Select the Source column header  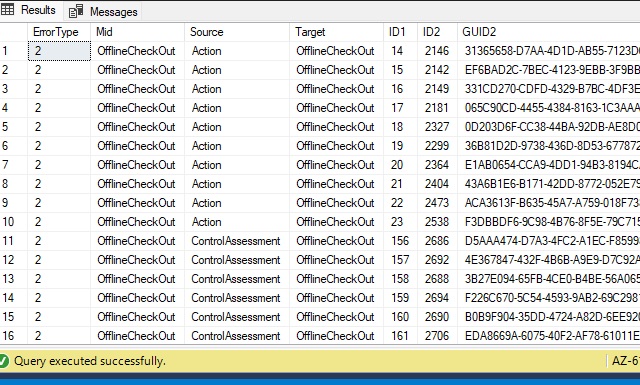point(237,32)
